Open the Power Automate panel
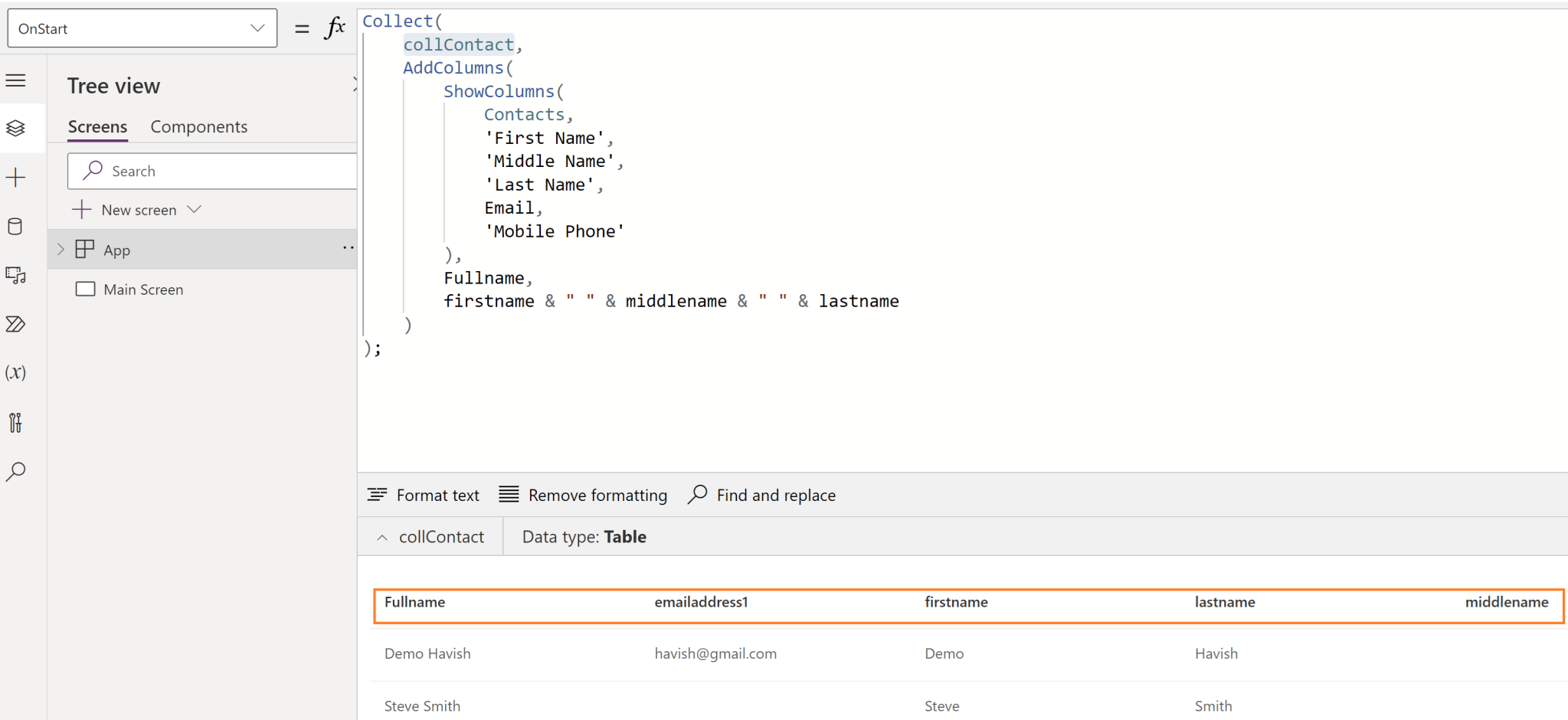 [16, 324]
